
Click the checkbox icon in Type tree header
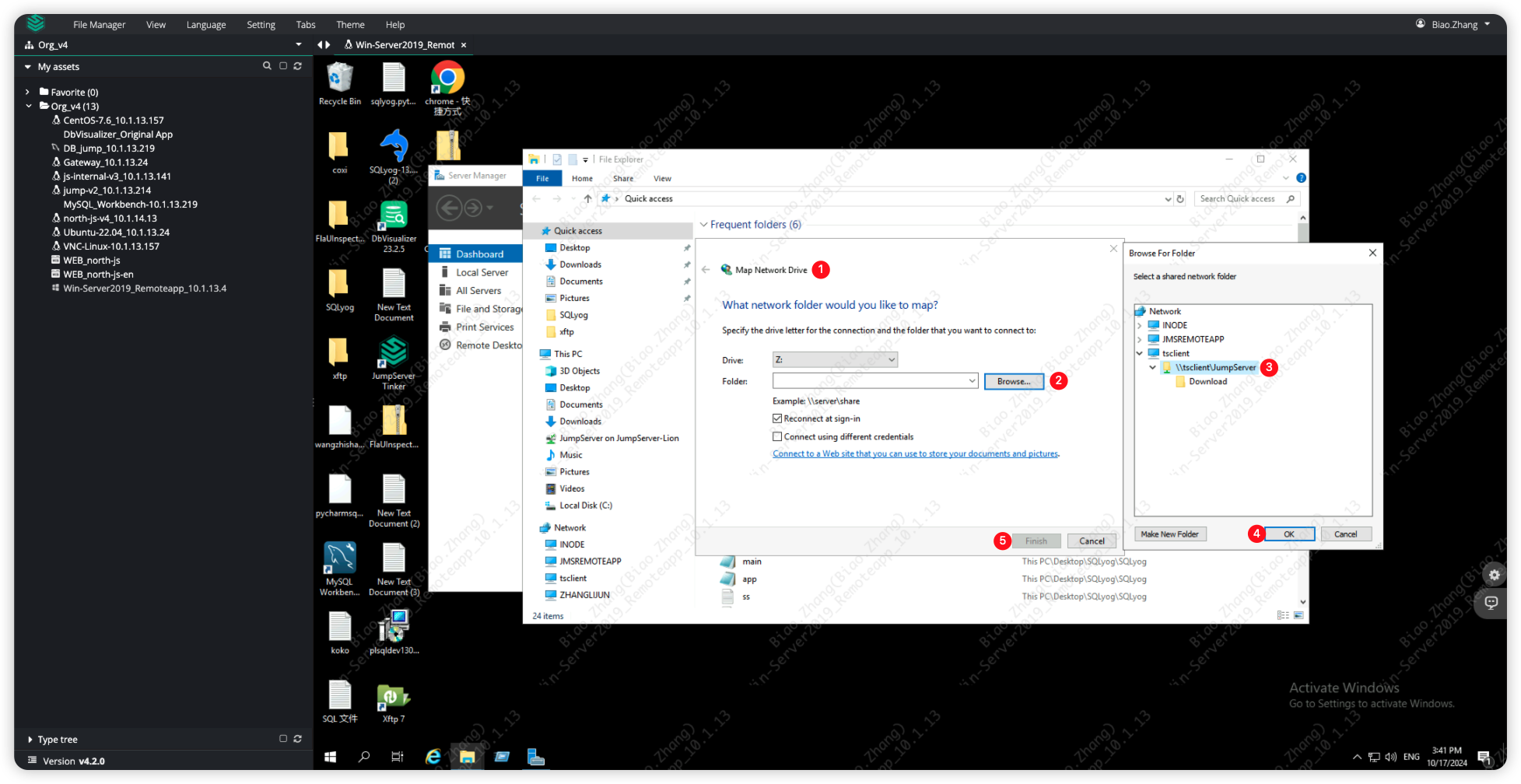click(283, 739)
